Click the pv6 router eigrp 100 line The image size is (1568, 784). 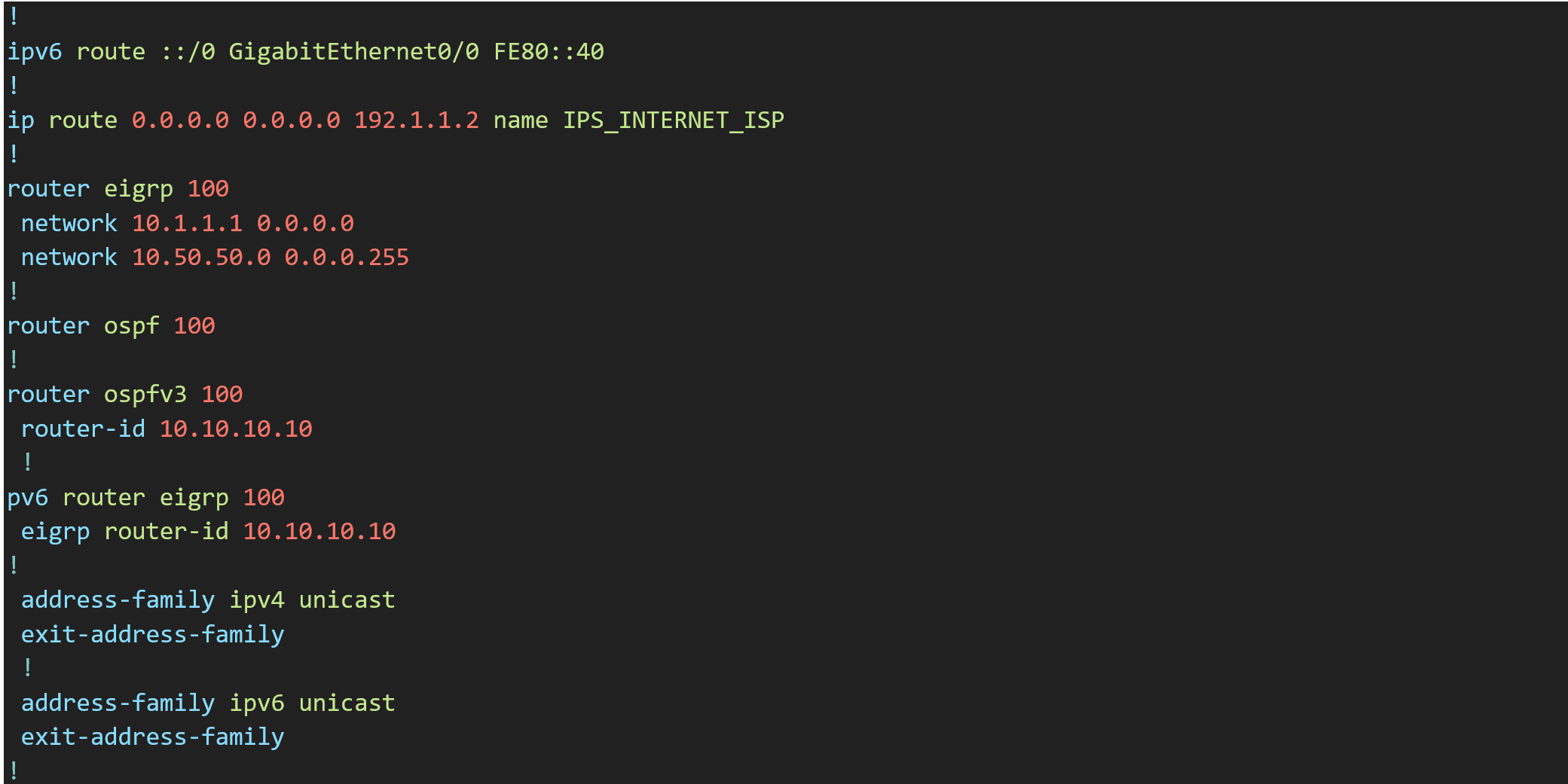coord(146,498)
